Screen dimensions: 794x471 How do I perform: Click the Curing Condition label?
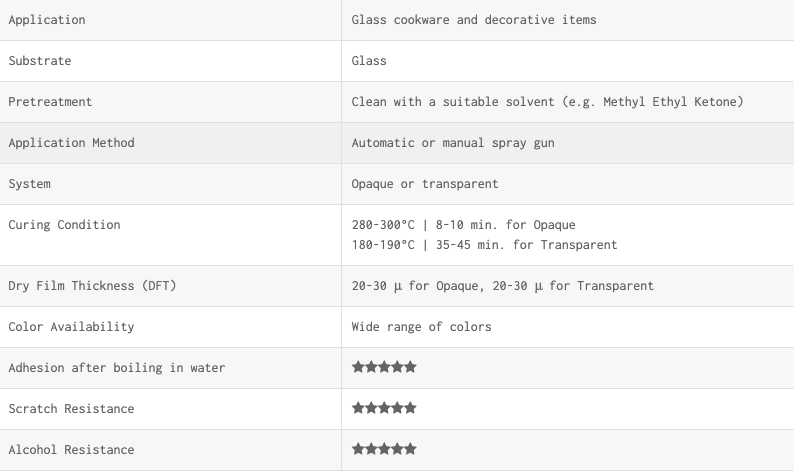[64, 225]
